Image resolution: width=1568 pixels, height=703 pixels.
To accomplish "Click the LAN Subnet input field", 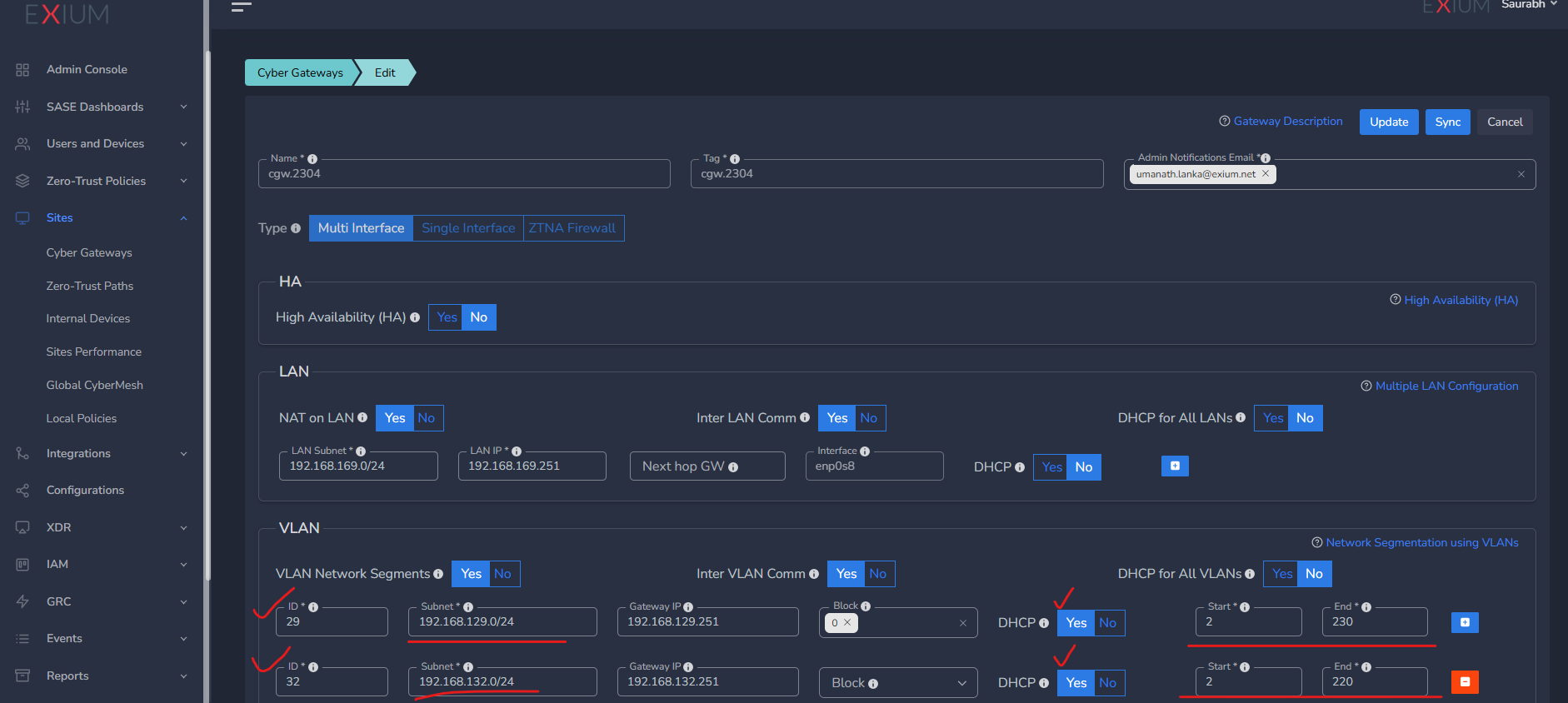I will [x=358, y=466].
